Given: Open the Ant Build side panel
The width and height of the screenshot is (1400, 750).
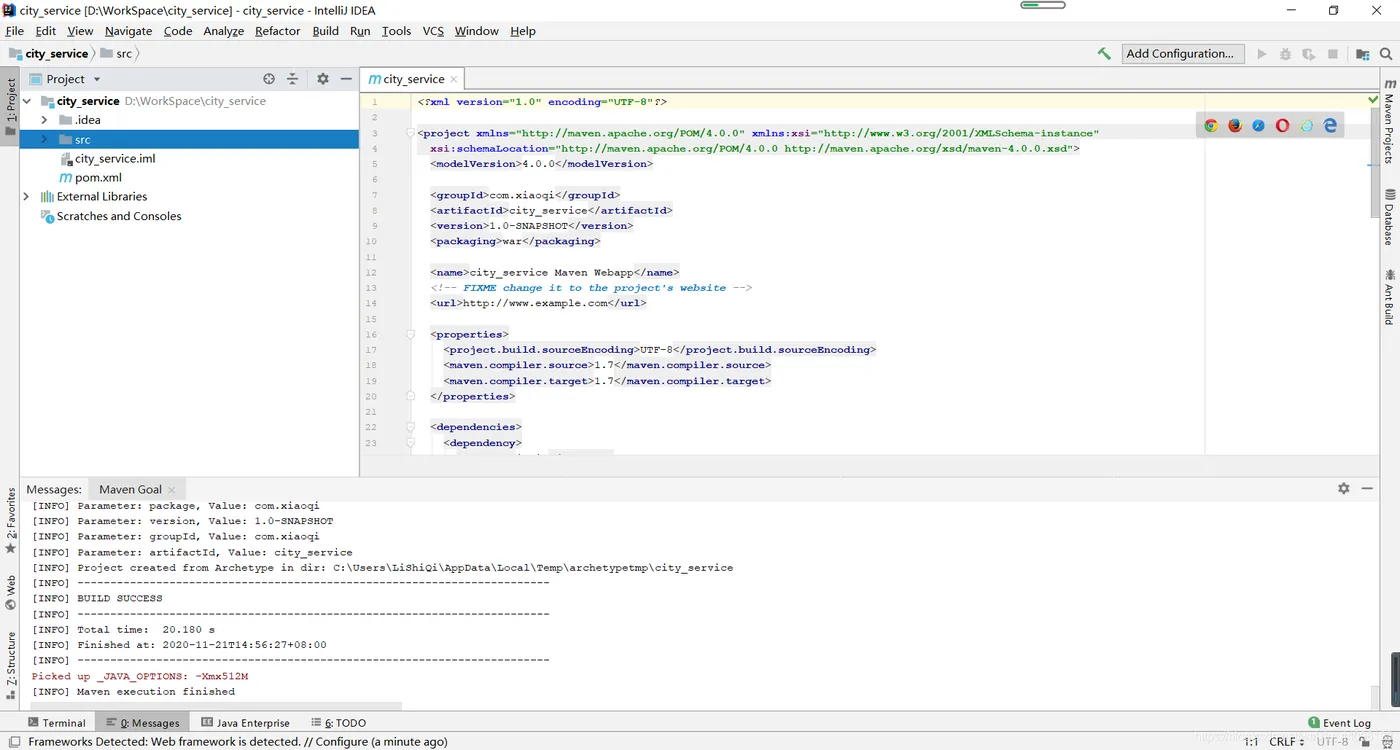Looking at the screenshot, I should (x=1389, y=297).
